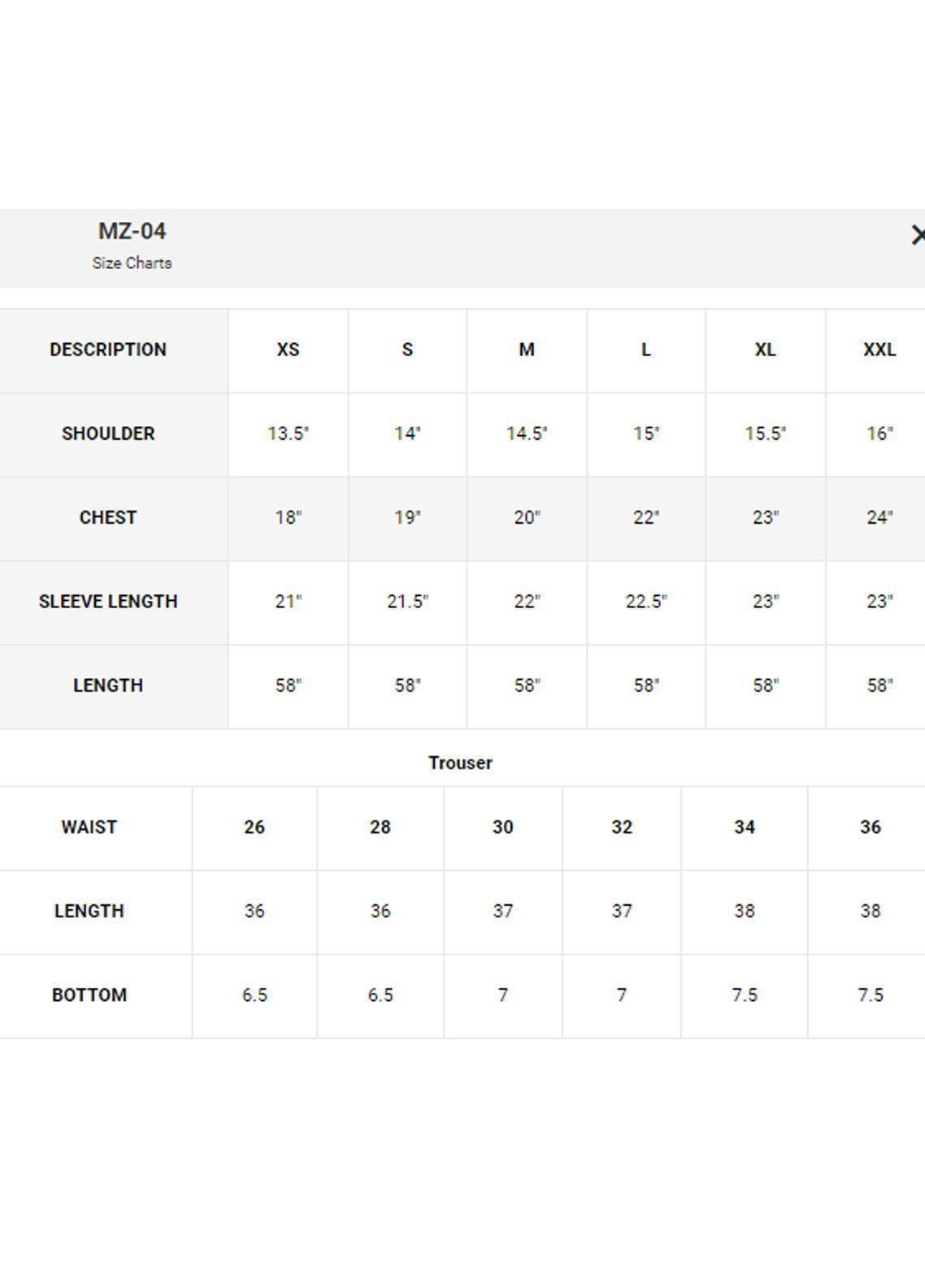
Task: Click the 22" chest value for L
Action: tap(646, 518)
